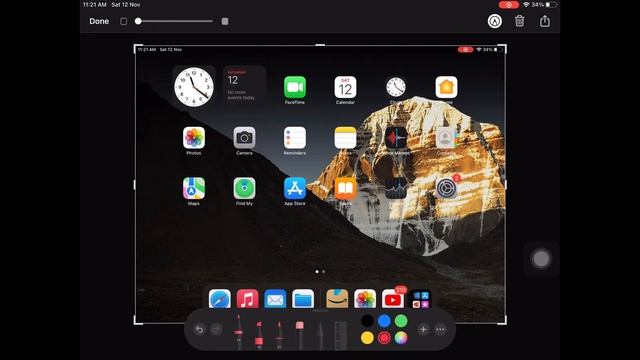Tap the faint opacity square left of slider
This screenshot has width=640, height=360.
pyautogui.click(x=124, y=21)
